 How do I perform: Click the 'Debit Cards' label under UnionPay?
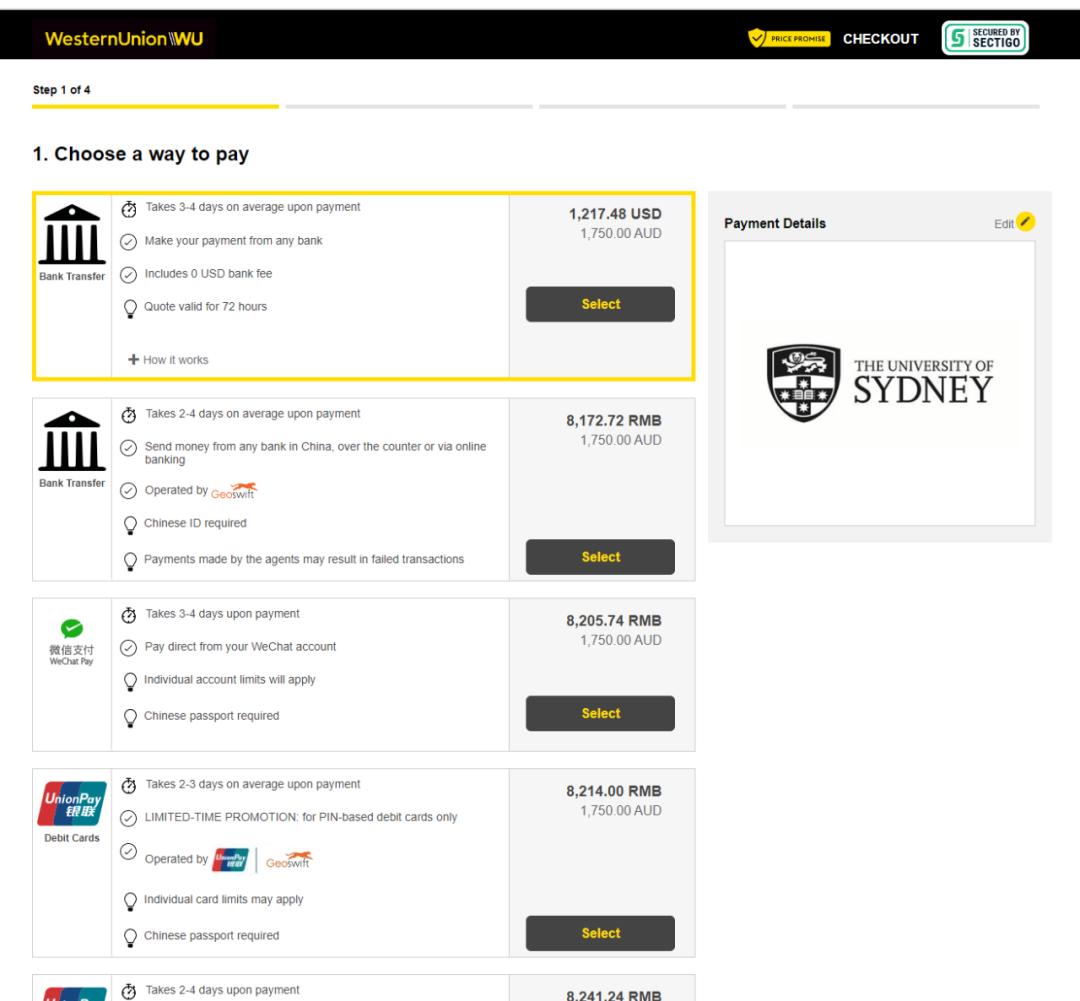(x=72, y=838)
